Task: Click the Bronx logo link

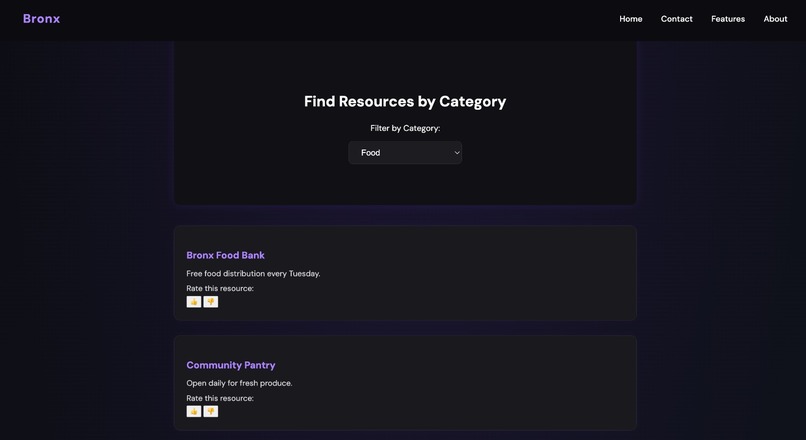Action: [42, 19]
